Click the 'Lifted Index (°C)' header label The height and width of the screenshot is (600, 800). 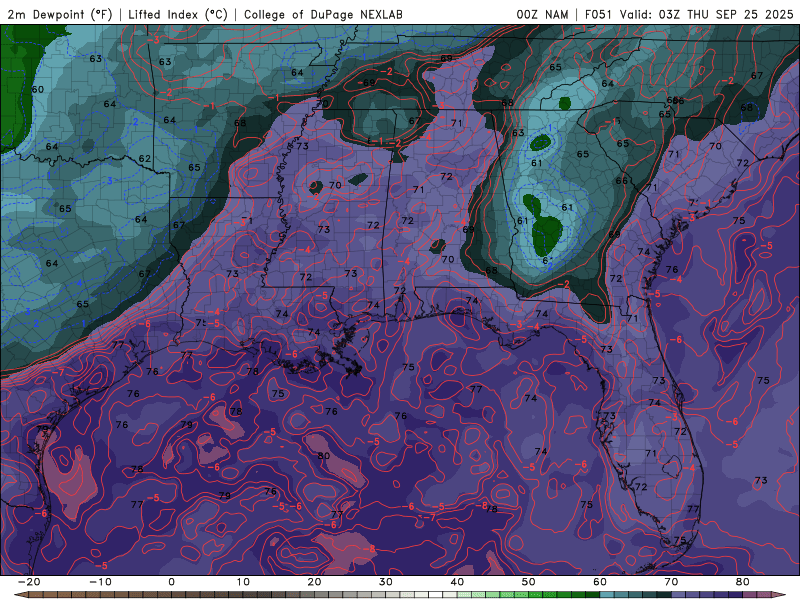tap(178, 14)
